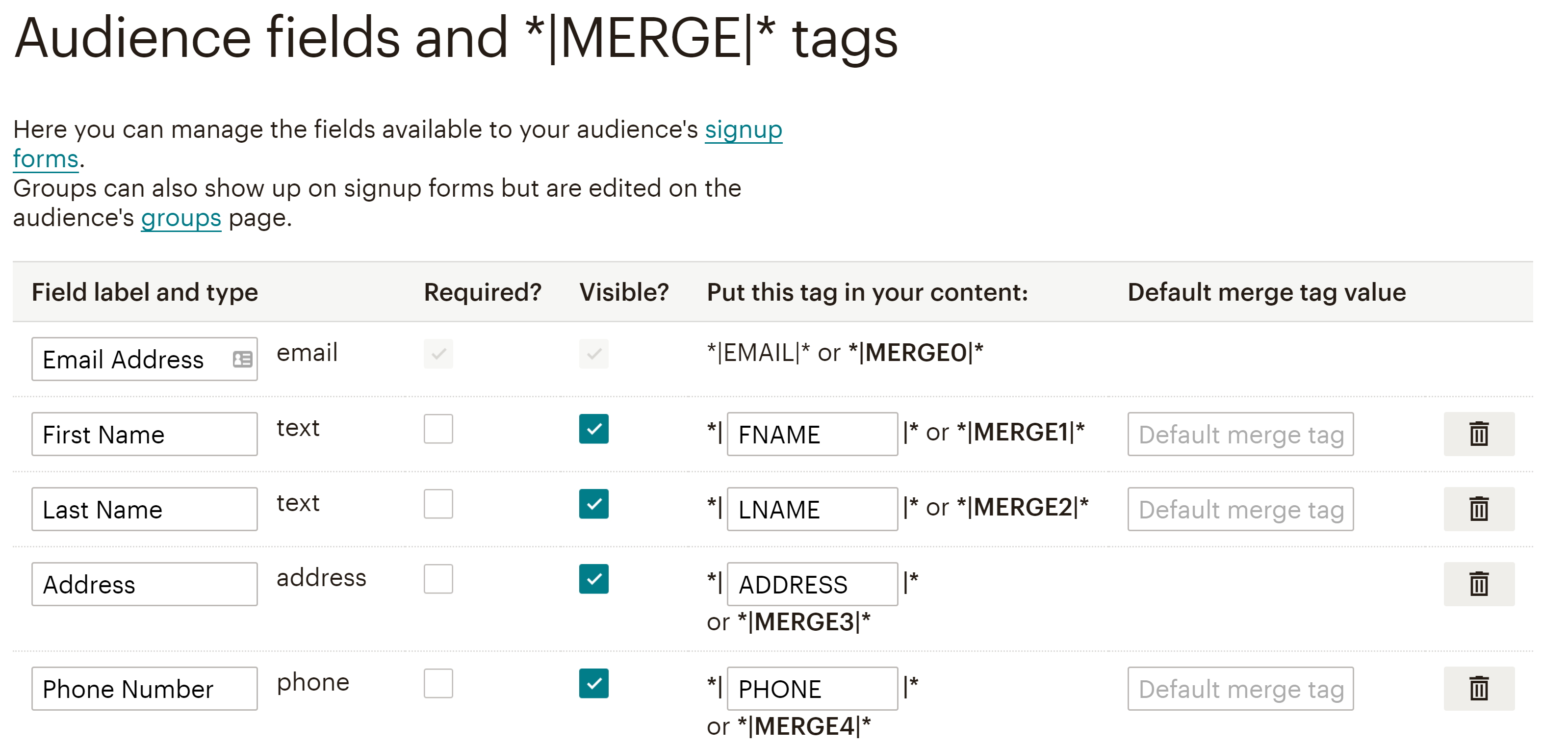Mark First Name as required
Screen dimensions: 1568x747
(x=440, y=431)
